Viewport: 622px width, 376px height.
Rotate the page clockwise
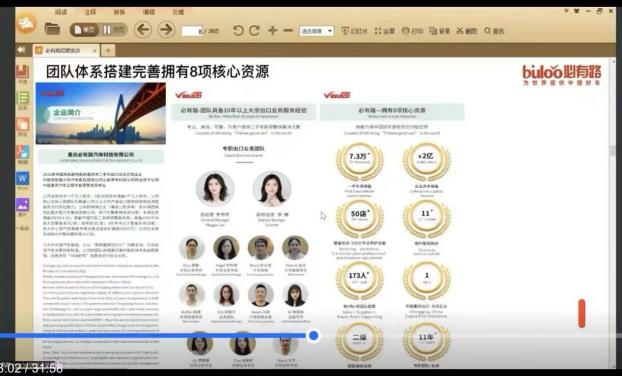[254, 31]
